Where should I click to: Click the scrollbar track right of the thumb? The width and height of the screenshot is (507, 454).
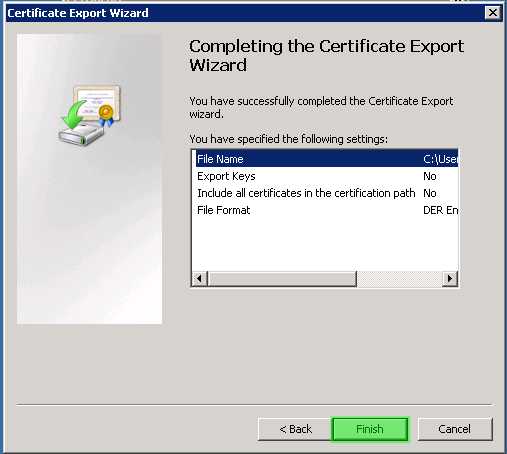tap(400, 278)
